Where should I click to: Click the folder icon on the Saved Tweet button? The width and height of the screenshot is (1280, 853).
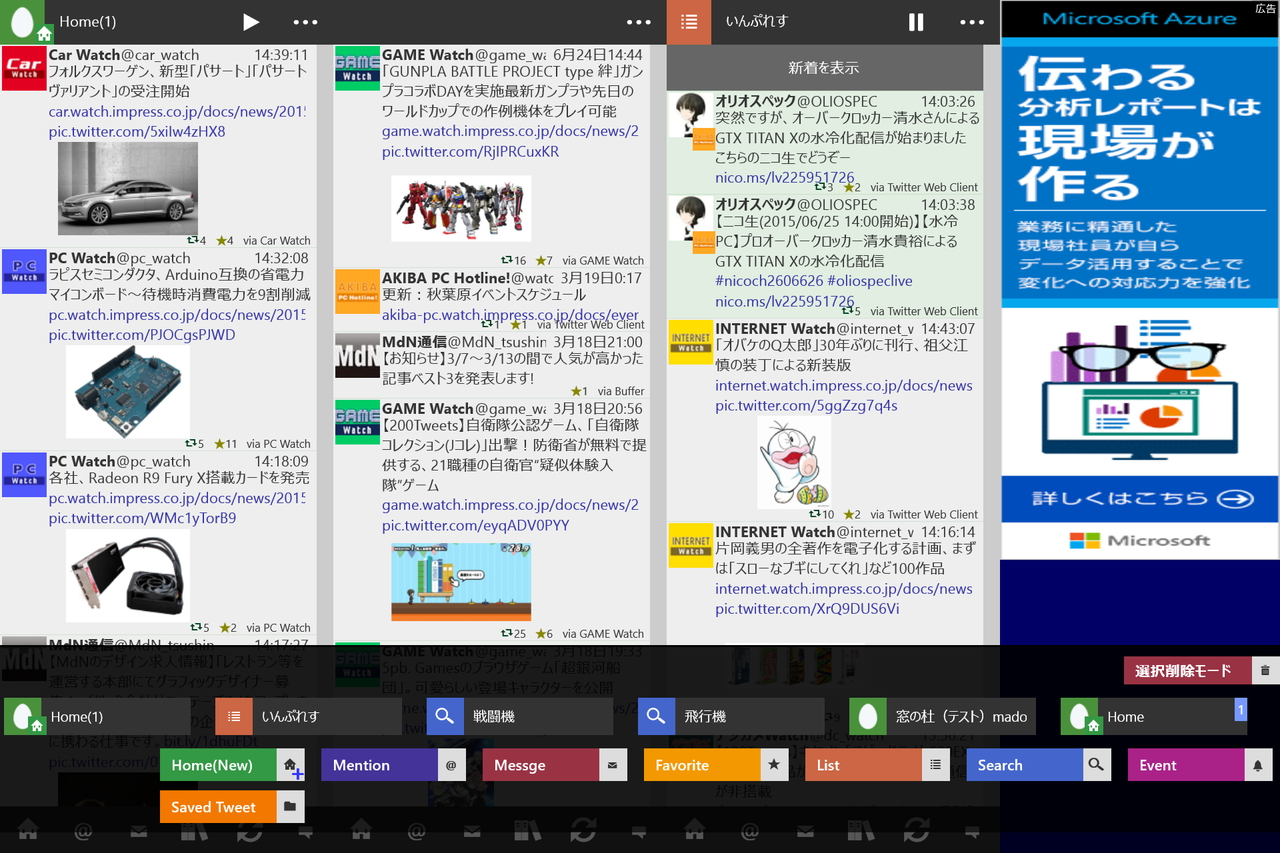[x=290, y=807]
